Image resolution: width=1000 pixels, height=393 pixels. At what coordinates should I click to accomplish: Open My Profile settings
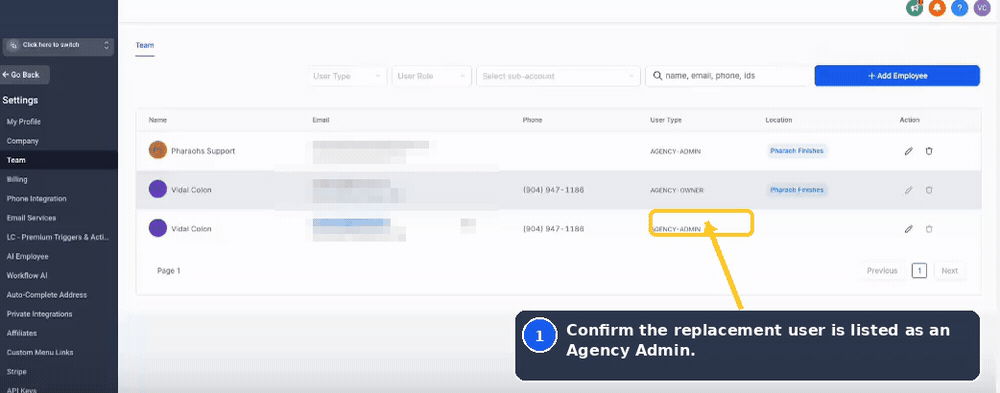point(24,122)
